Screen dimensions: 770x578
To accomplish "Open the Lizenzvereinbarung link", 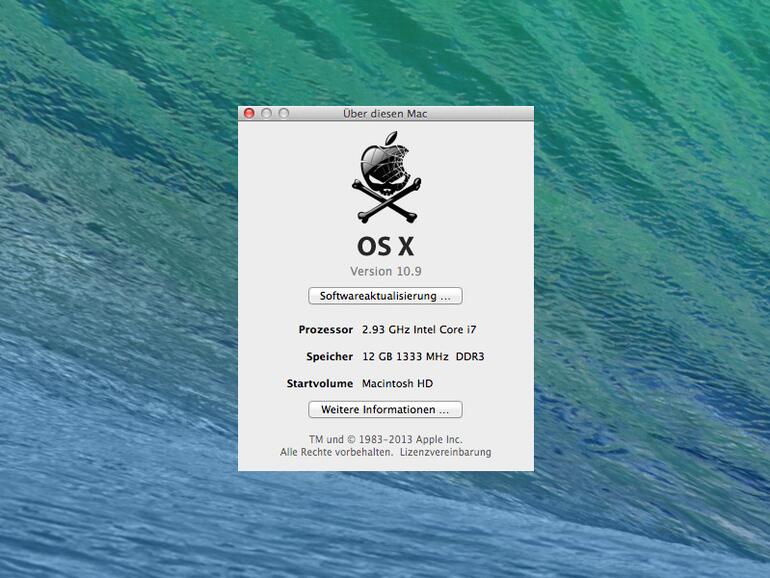I will (445, 453).
